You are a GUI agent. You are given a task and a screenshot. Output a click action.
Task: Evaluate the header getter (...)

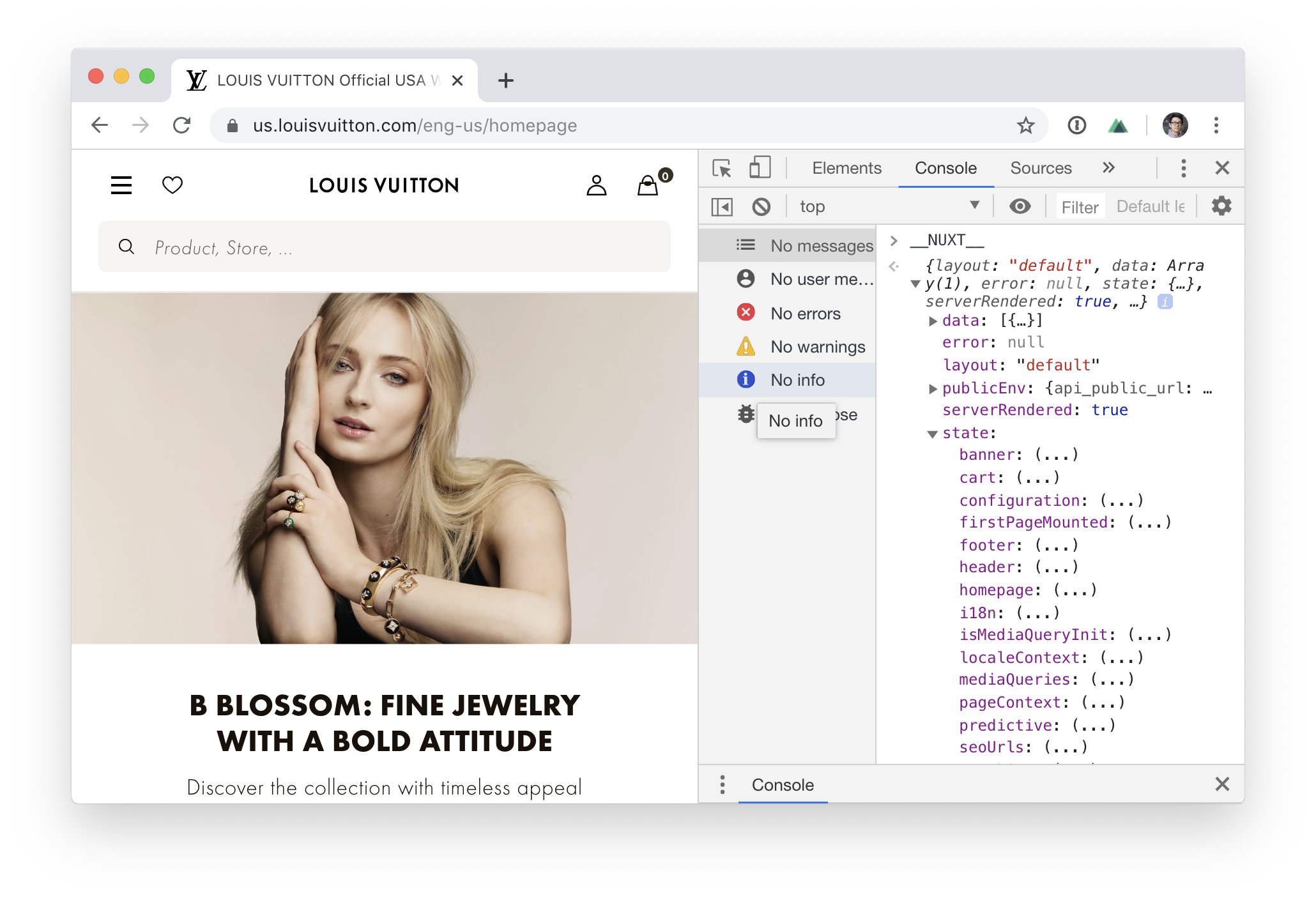tap(1056, 567)
